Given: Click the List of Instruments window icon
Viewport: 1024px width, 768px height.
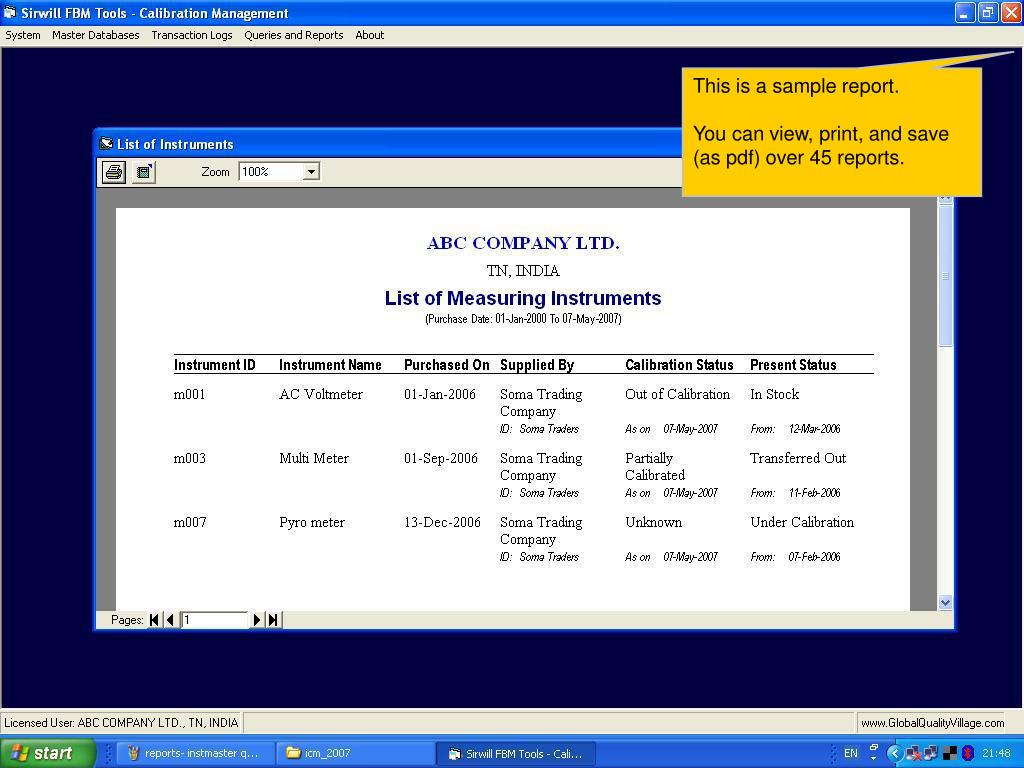Looking at the screenshot, I should [x=106, y=144].
